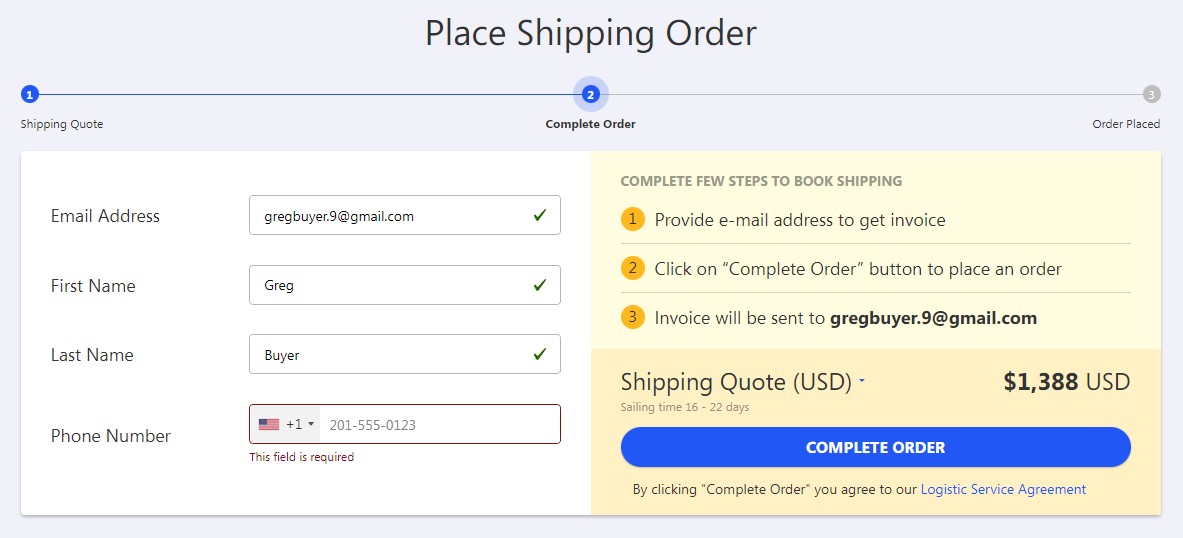Screen dimensions: 1183x538
Task: Click step 1 circle in progress bar
Action: tap(29, 94)
